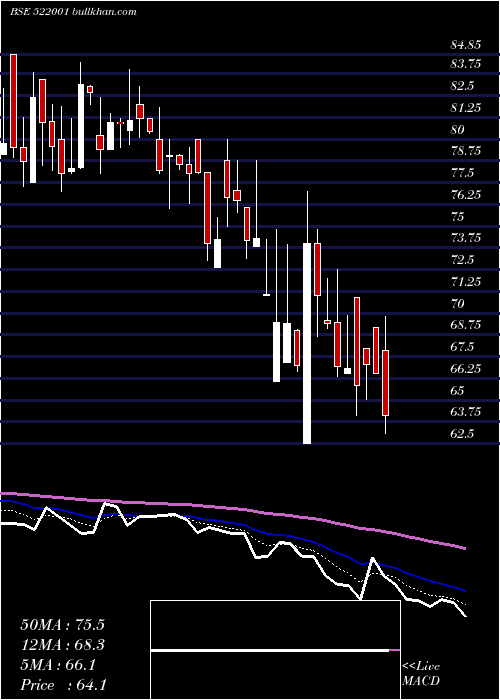Click the 12MA : 68.3 reading
Viewport: 500px width, 700px height.
point(63,645)
